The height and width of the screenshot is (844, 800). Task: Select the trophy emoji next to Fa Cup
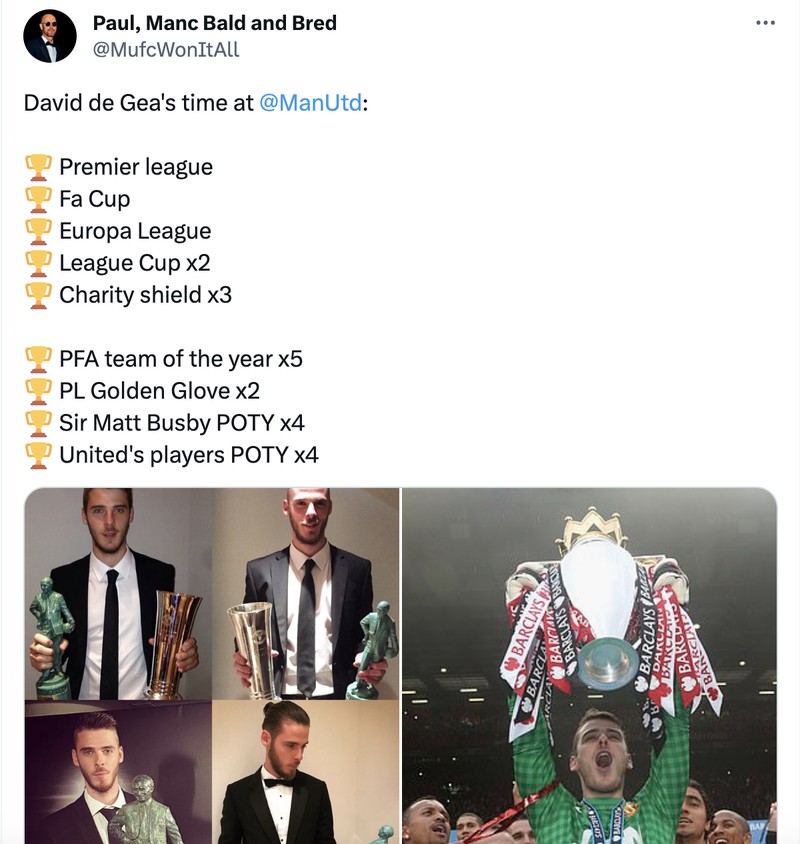[39, 198]
